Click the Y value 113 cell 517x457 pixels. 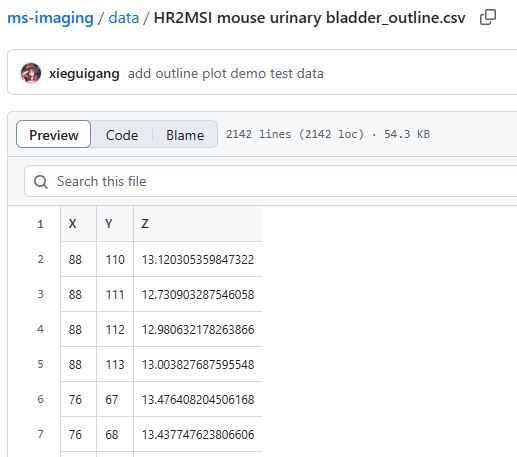click(115, 364)
